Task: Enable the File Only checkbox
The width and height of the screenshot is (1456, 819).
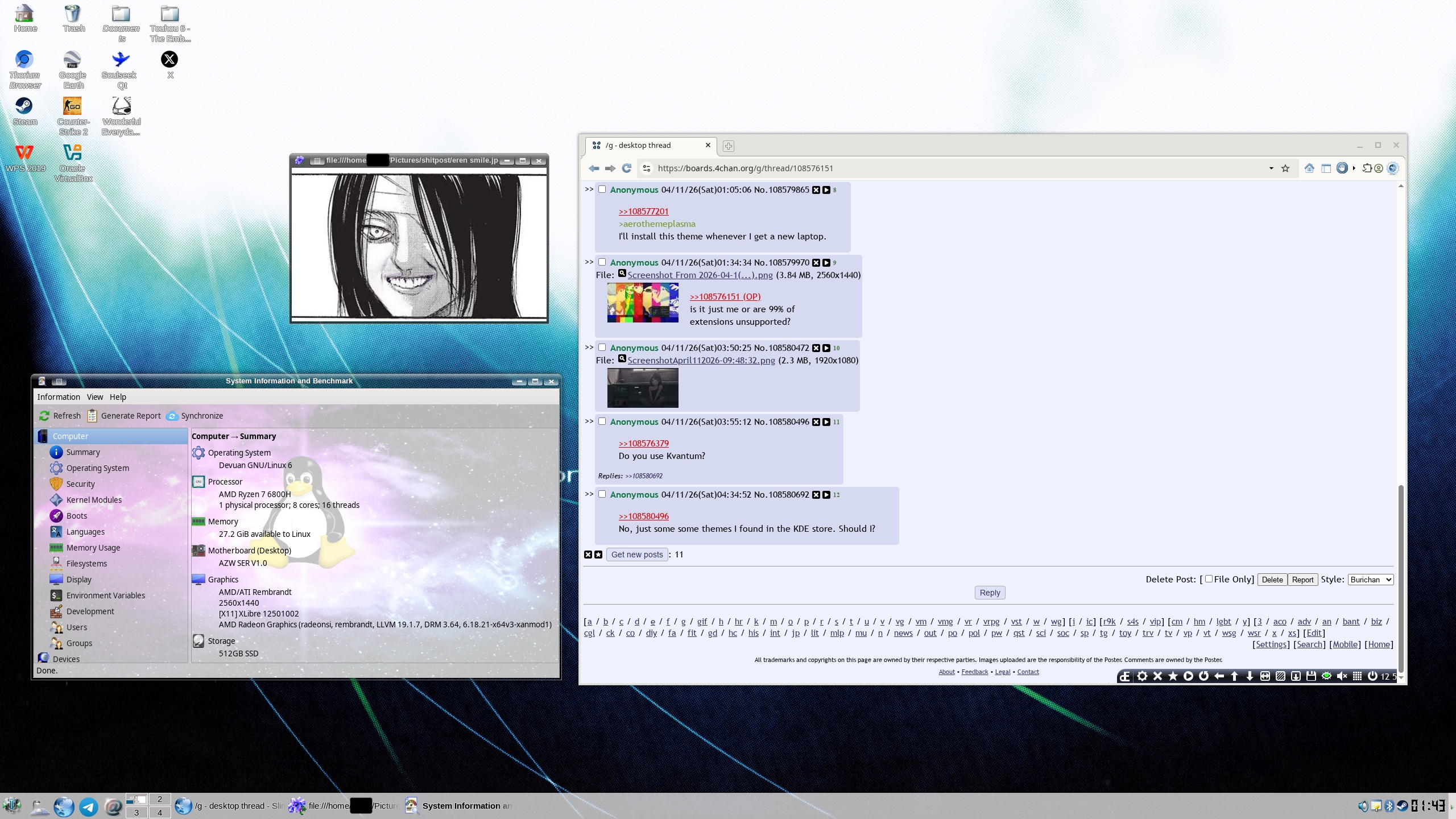Action: [1209, 579]
